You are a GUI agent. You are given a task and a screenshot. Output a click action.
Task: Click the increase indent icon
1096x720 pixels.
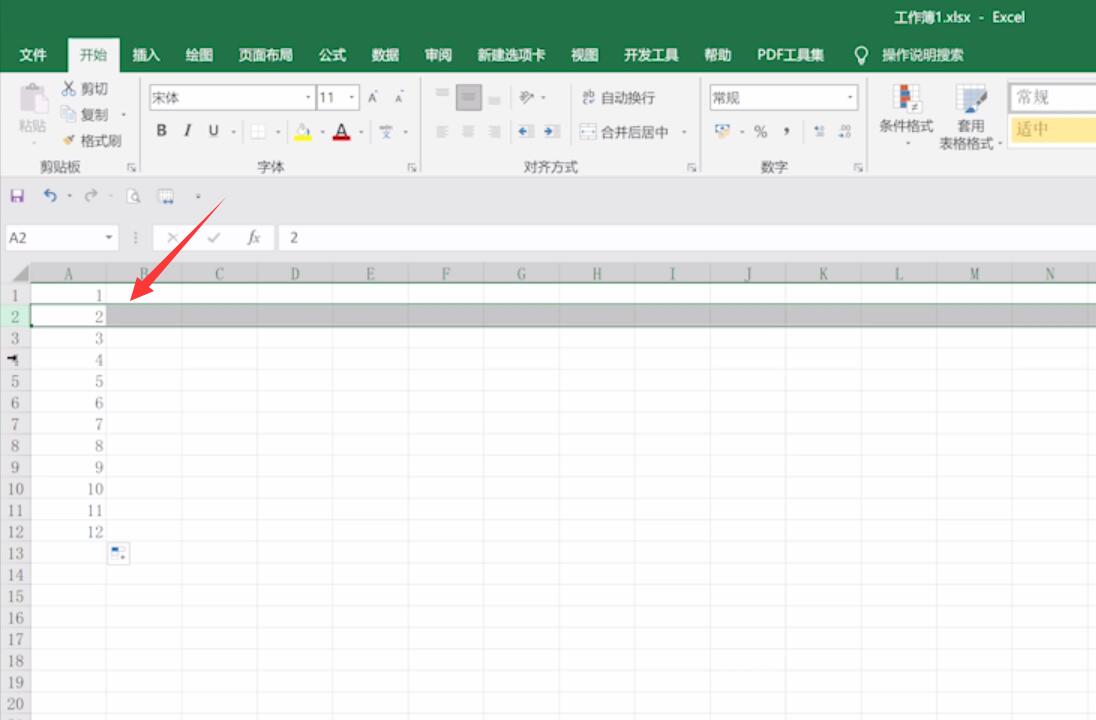point(551,131)
